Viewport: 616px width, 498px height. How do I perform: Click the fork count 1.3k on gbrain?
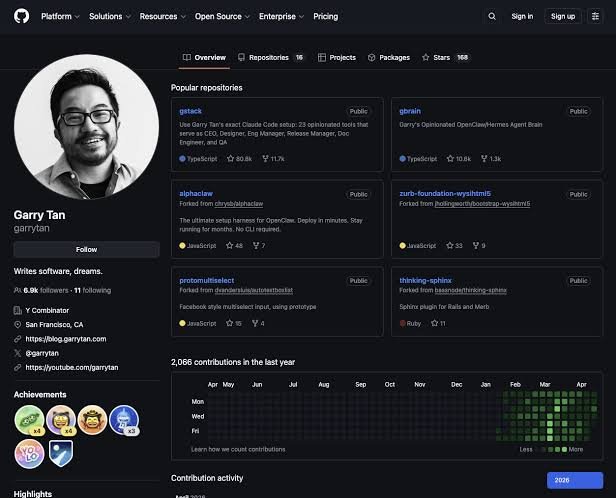tap(491, 159)
